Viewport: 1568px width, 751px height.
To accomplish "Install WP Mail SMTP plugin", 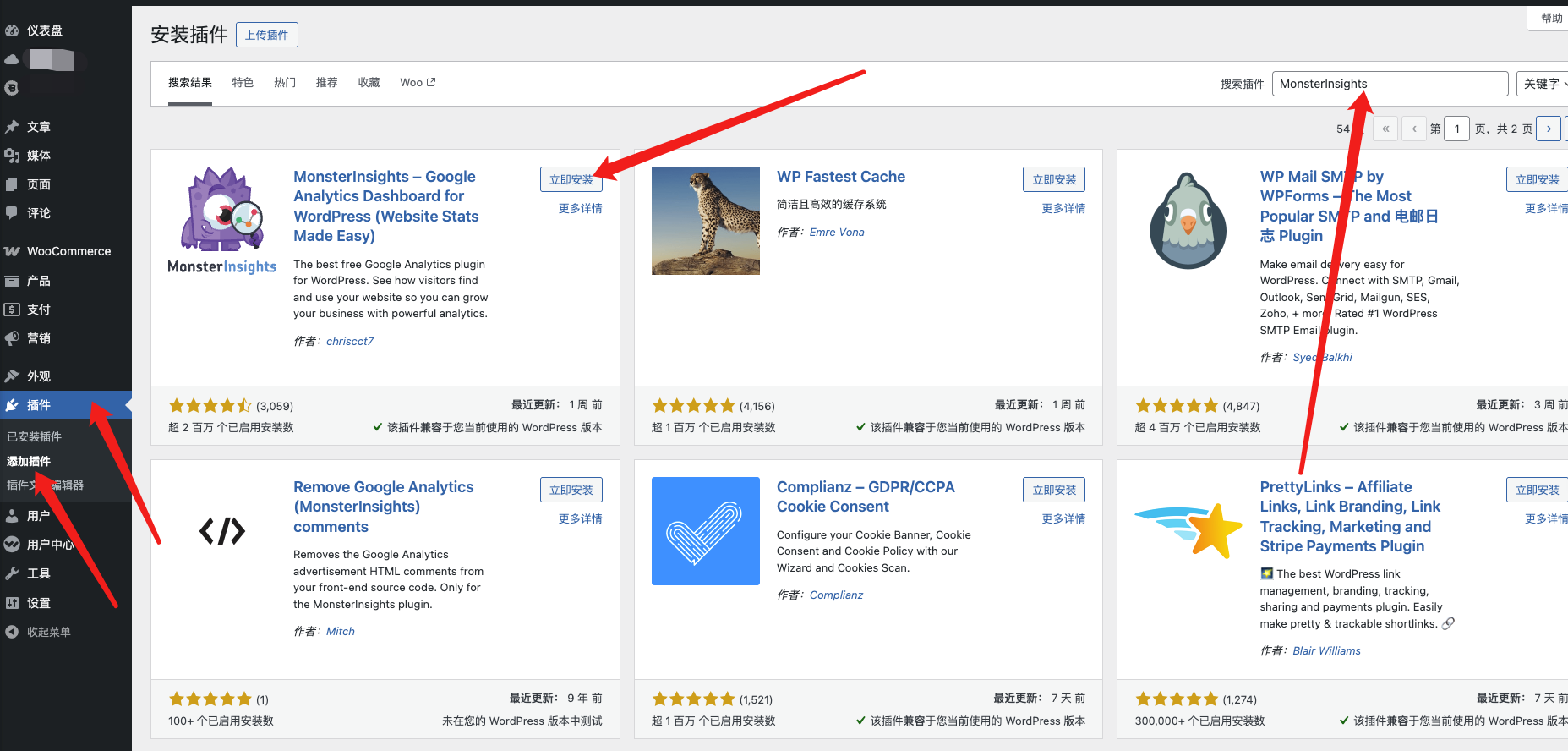I will pyautogui.click(x=1537, y=179).
